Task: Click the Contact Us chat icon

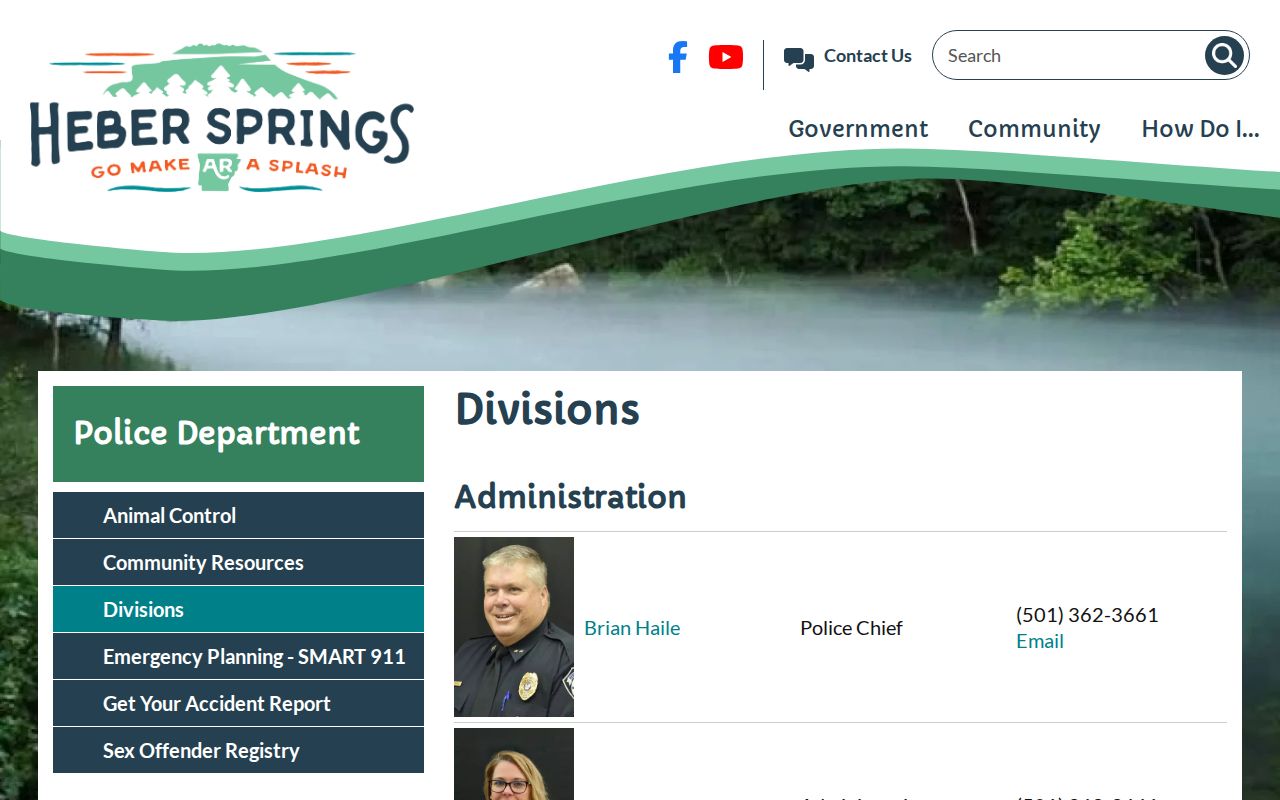Action: coord(799,59)
